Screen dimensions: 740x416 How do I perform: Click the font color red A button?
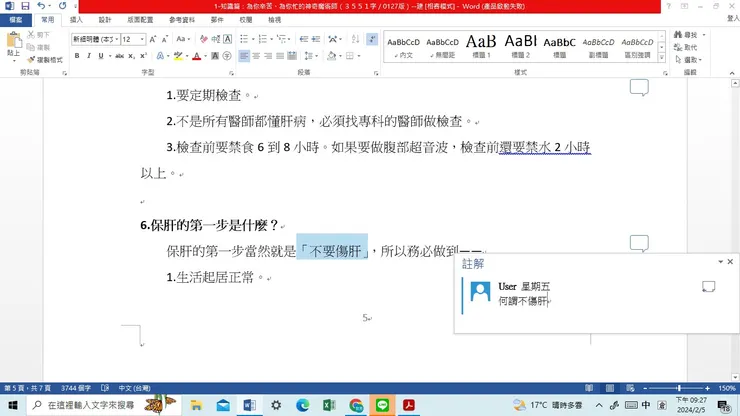[x=197, y=56]
